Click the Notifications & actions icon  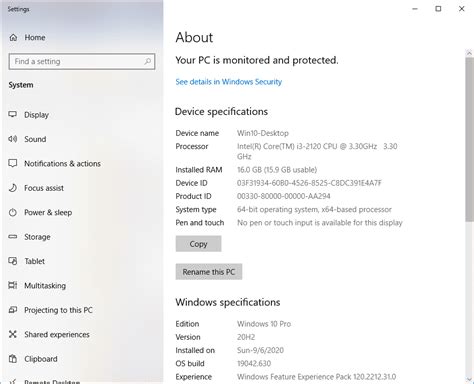(x=13, y=163)
